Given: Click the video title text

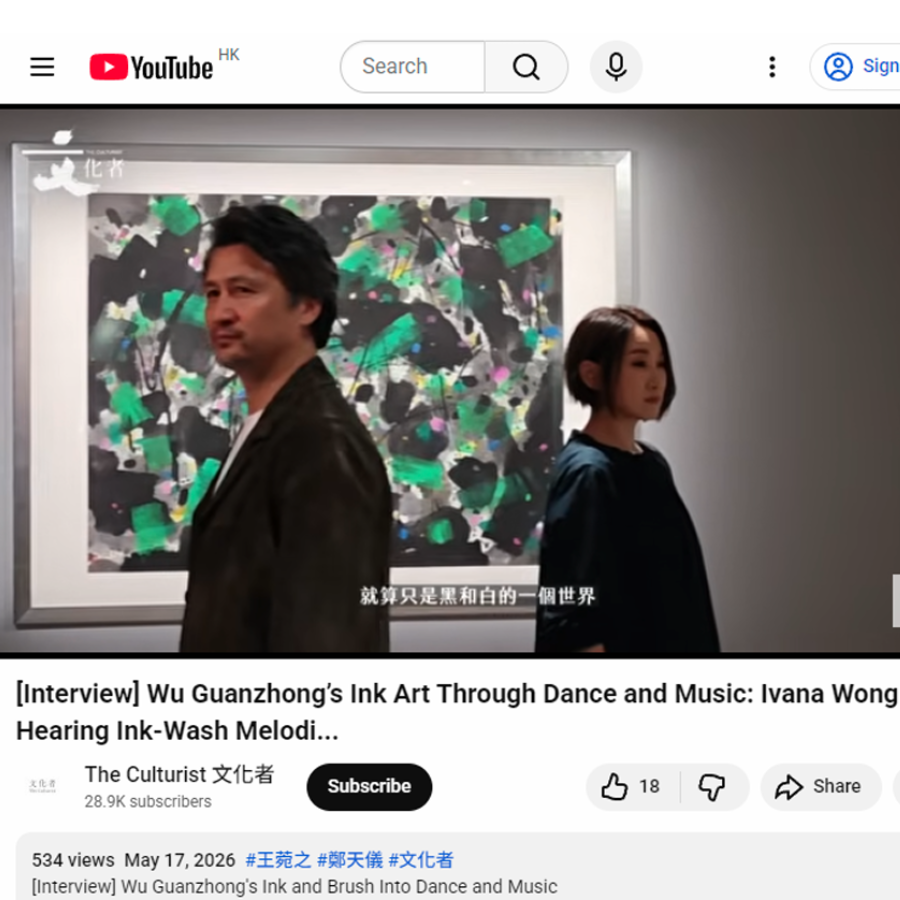Looking at the screenshot, I should [457, 712].
